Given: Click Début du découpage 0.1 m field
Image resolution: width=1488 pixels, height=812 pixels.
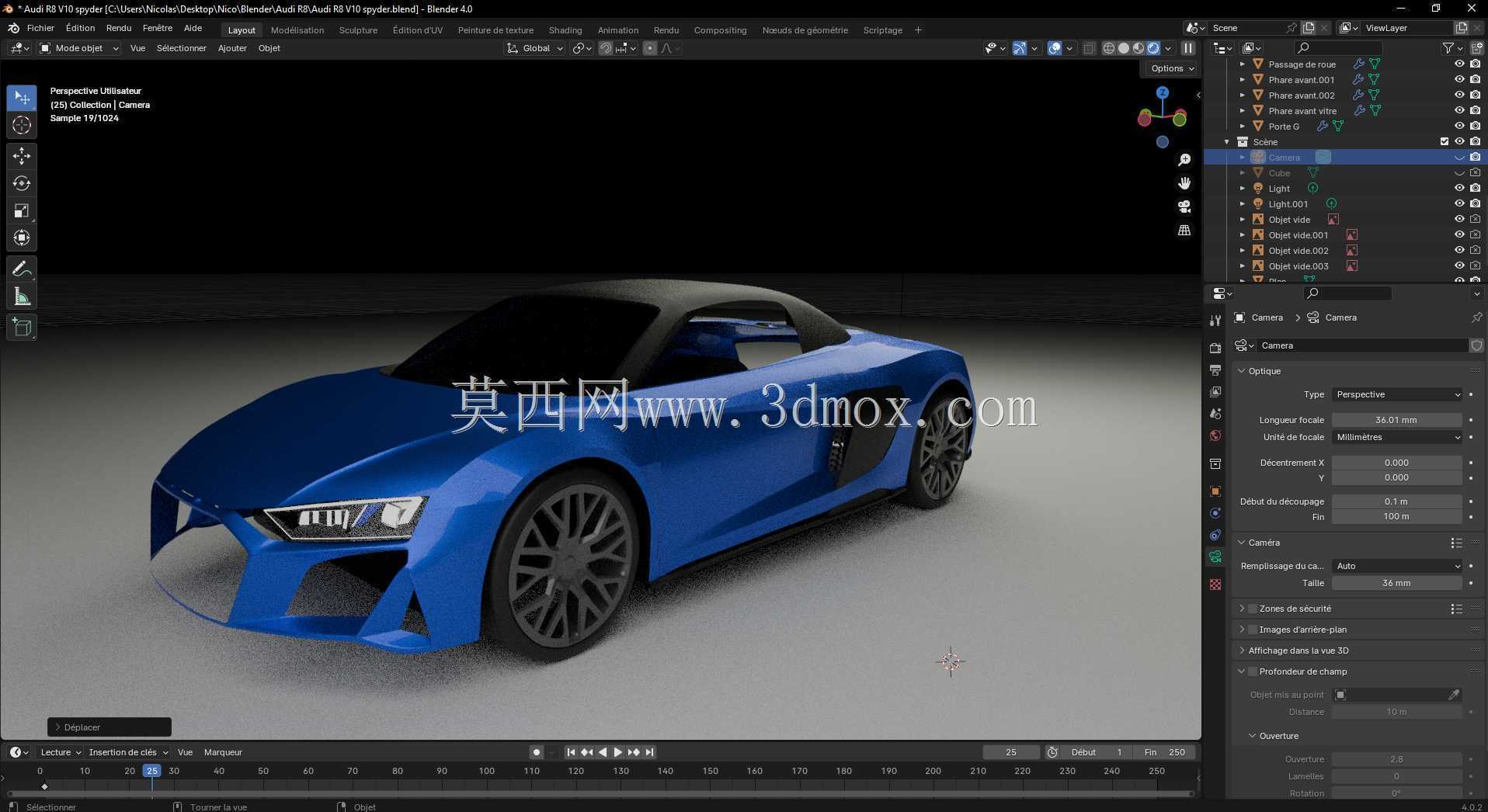Looking at the screenshot, I should pos(1396,501).
